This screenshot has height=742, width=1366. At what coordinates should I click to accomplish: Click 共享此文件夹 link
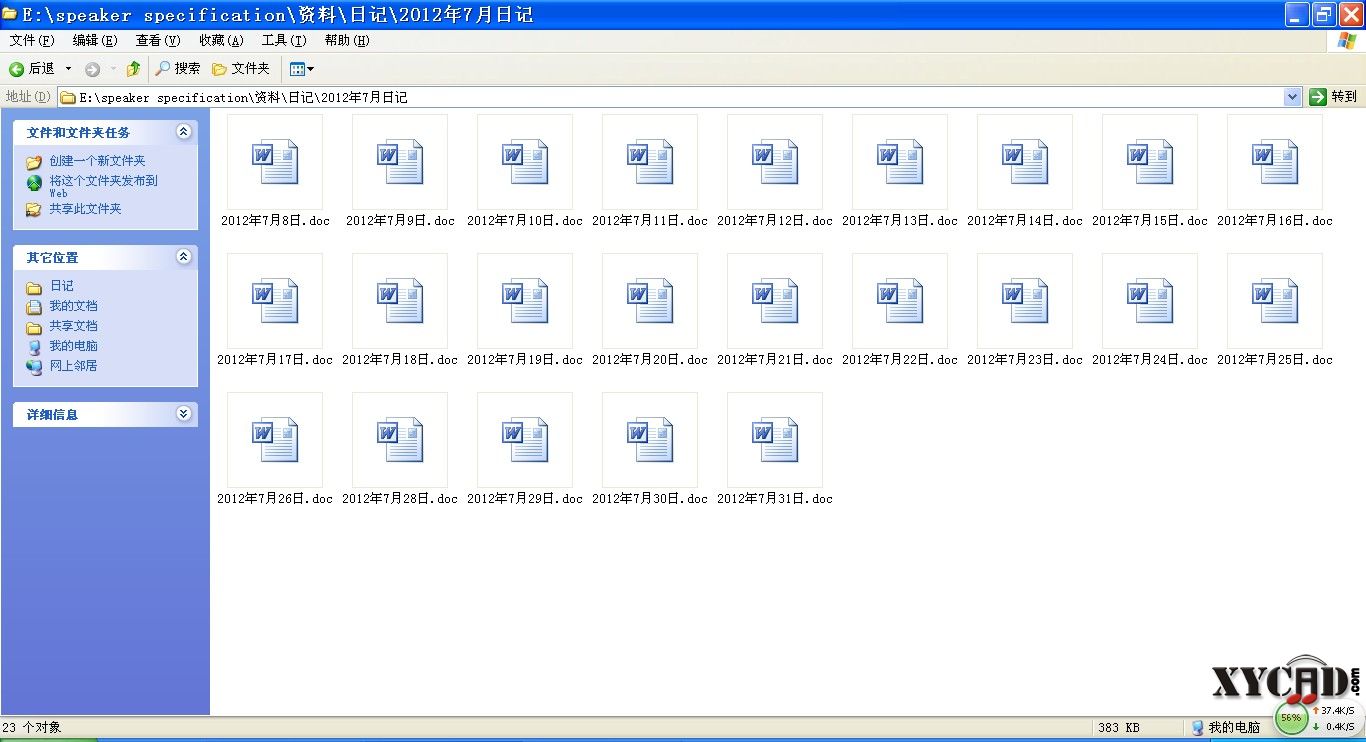click(x=85, y=209)
